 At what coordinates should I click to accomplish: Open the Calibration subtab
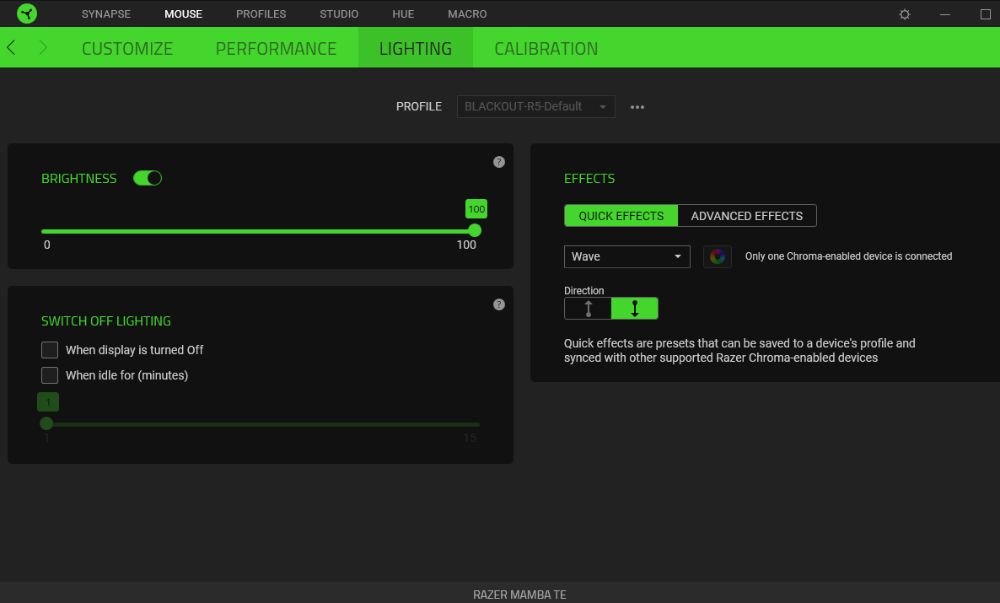click(x=546, y=48)
